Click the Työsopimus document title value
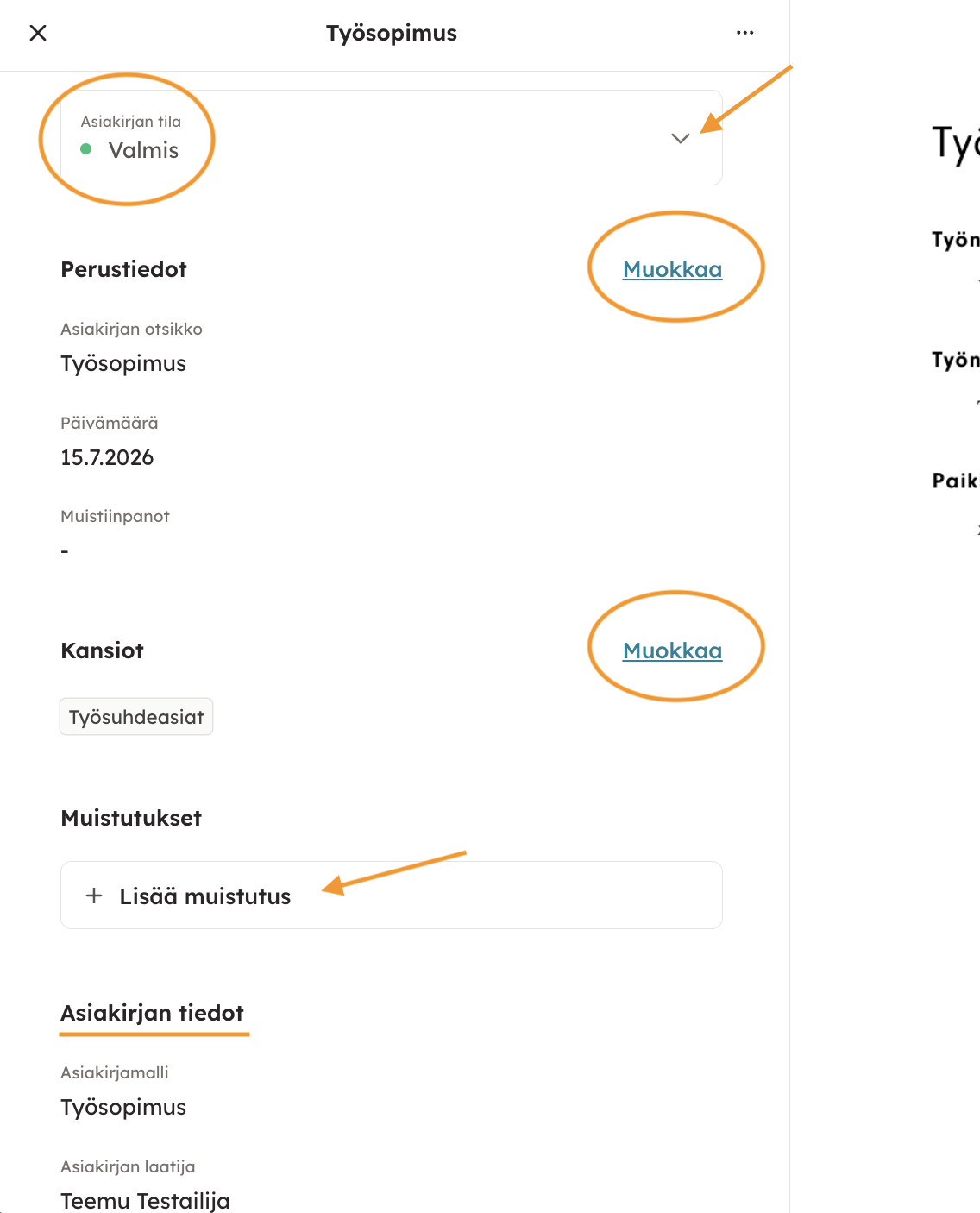Screen dimensions: 980x1213 (123, 363)
